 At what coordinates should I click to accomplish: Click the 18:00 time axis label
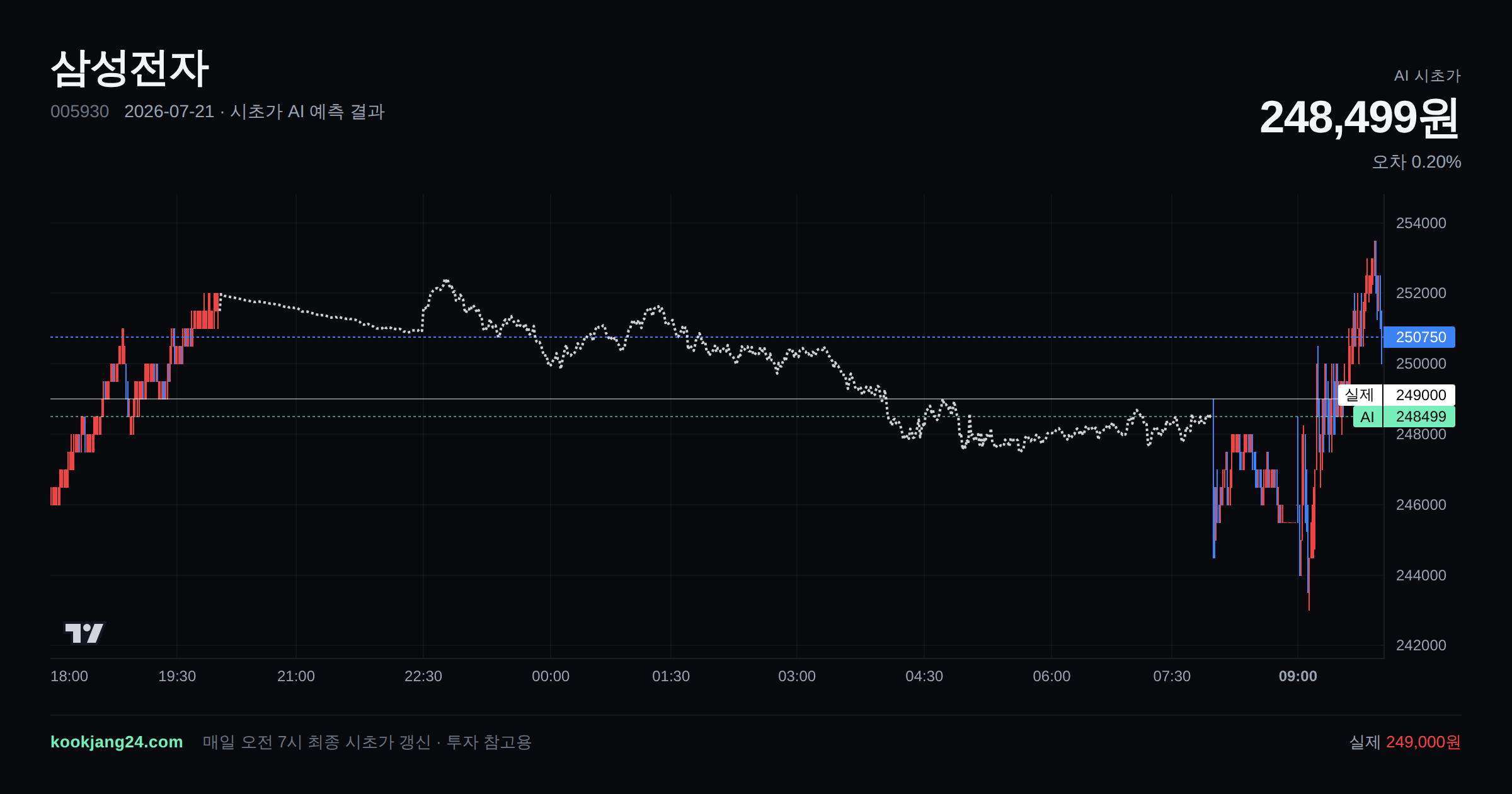point(69,676)
